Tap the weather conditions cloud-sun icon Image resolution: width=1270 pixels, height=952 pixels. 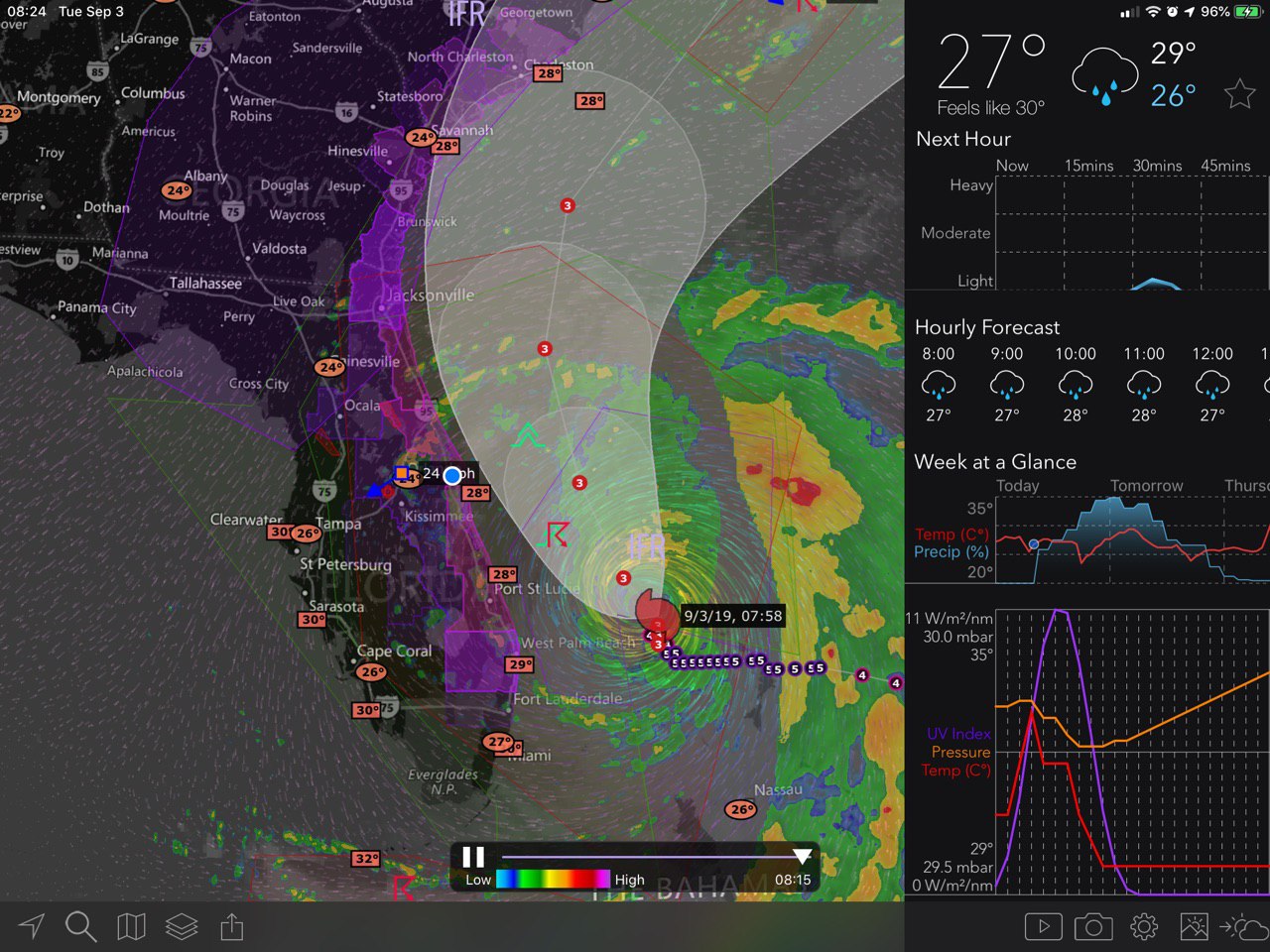[x=1244, y=927]
